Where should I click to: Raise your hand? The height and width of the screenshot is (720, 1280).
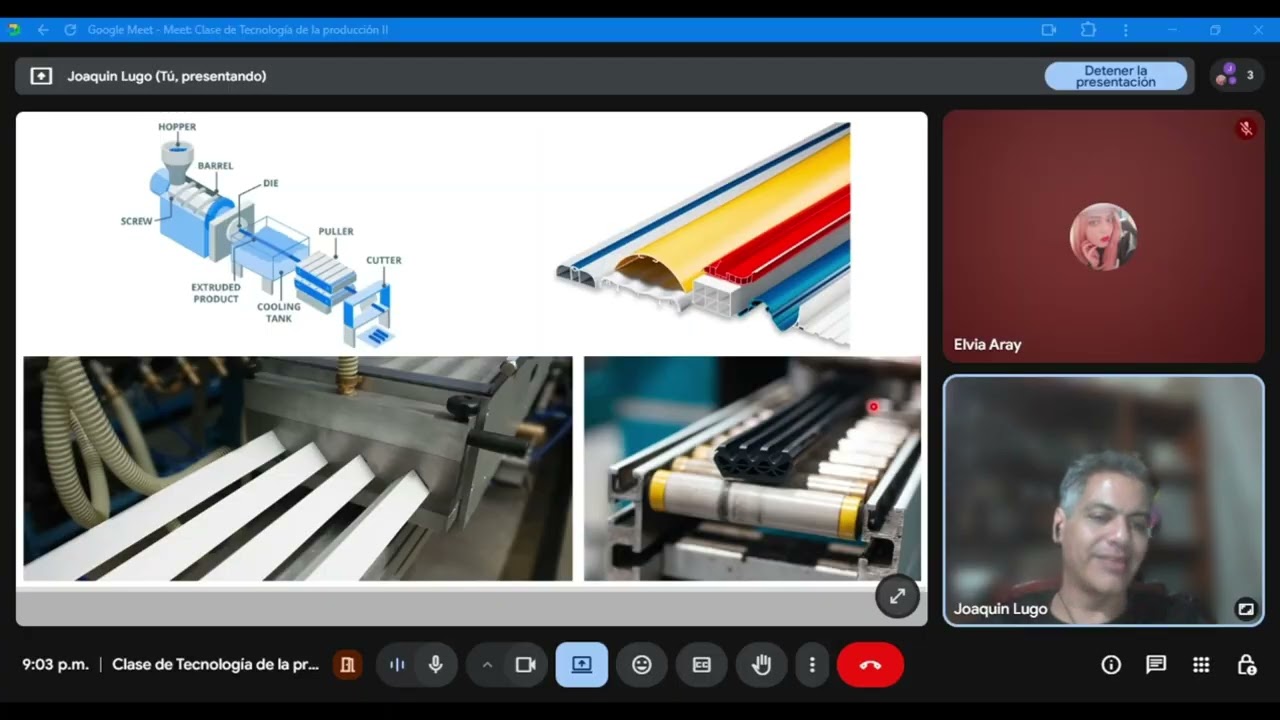pos(762,665)
